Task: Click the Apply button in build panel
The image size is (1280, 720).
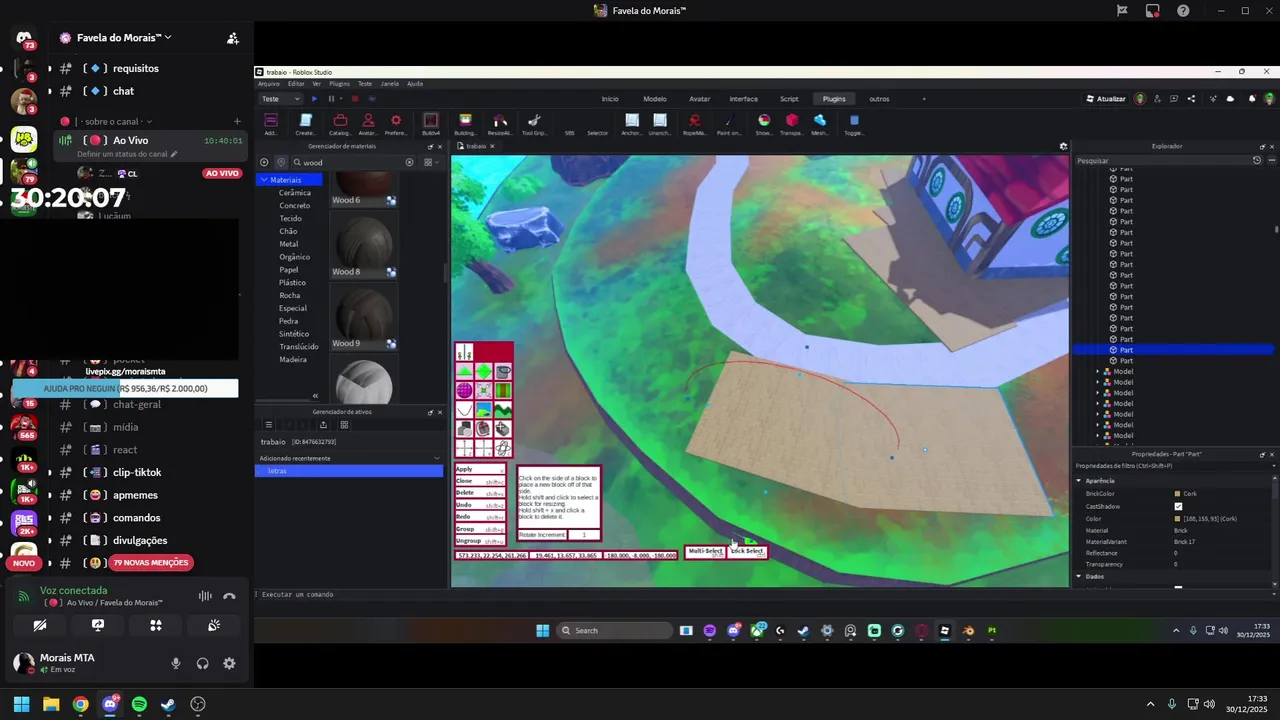Action: pyautogui.click(x=480, y=469)
